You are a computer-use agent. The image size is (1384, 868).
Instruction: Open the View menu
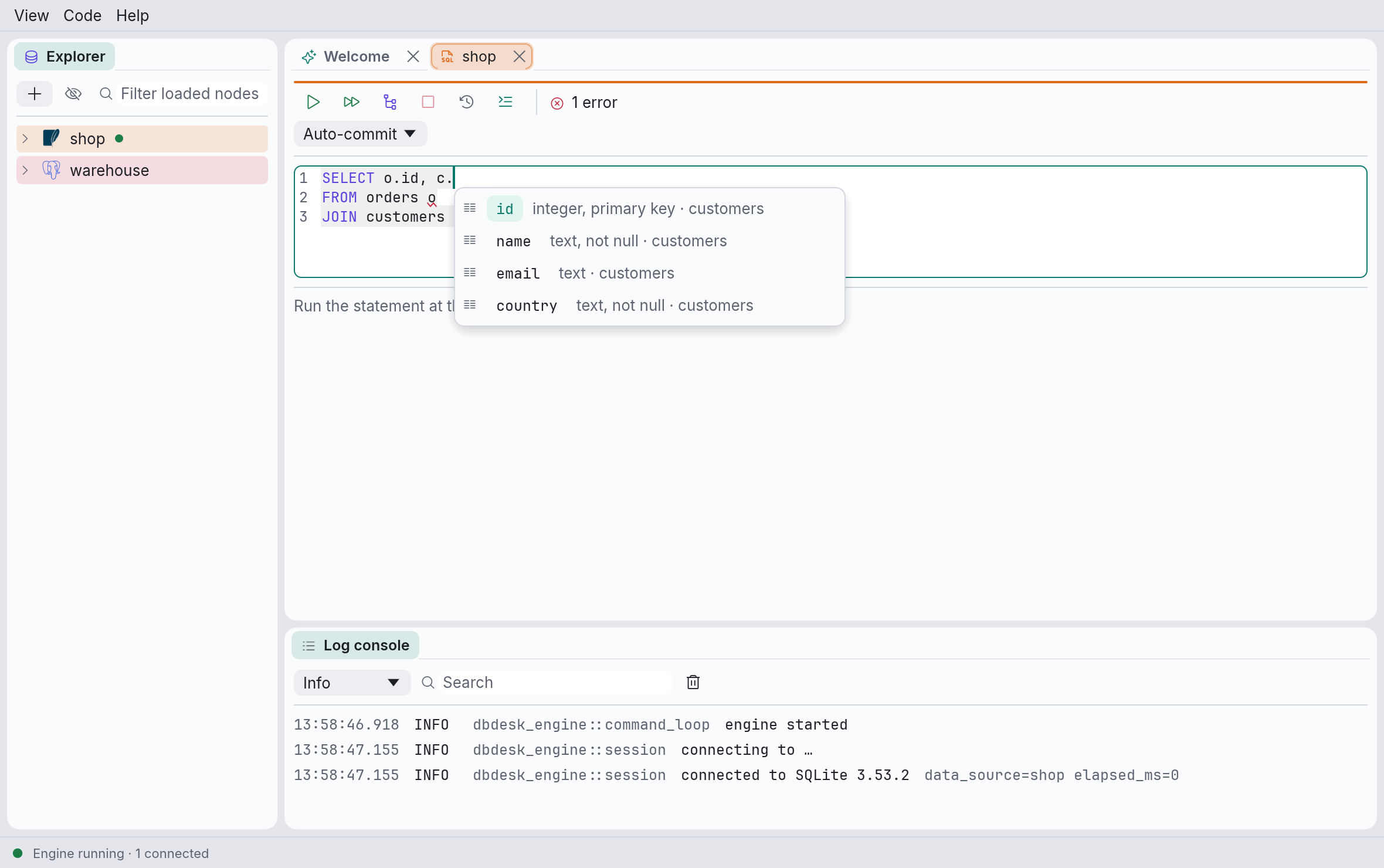tap(32, 15)
